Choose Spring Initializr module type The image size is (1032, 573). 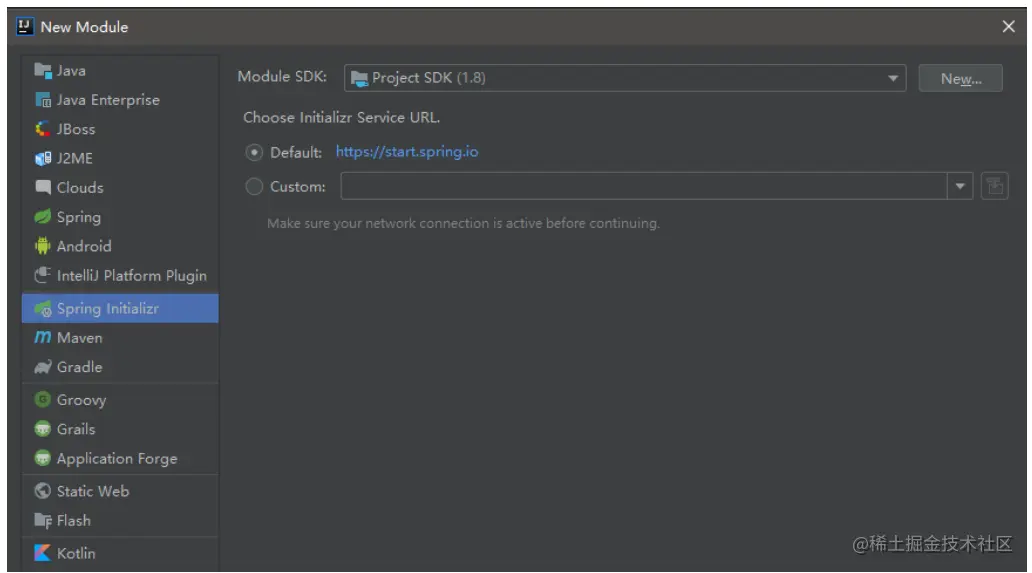tap(120, 309)
